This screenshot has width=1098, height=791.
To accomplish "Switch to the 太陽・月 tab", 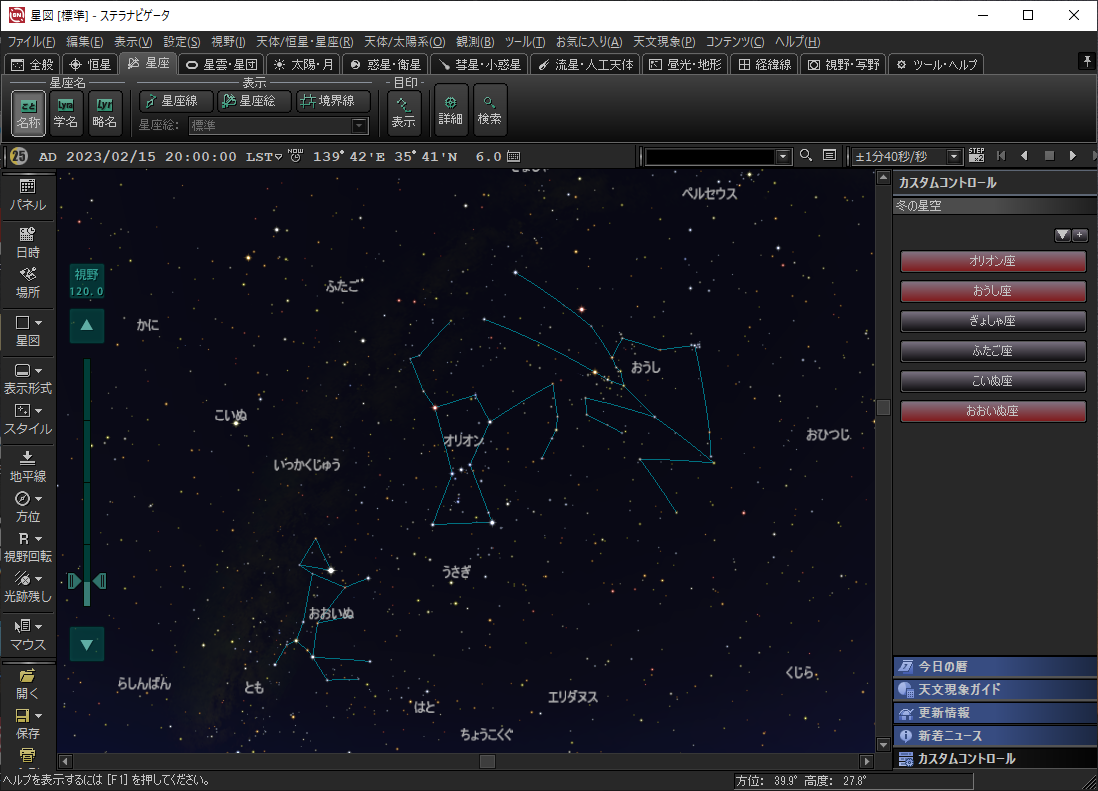I will coord(302,64).
